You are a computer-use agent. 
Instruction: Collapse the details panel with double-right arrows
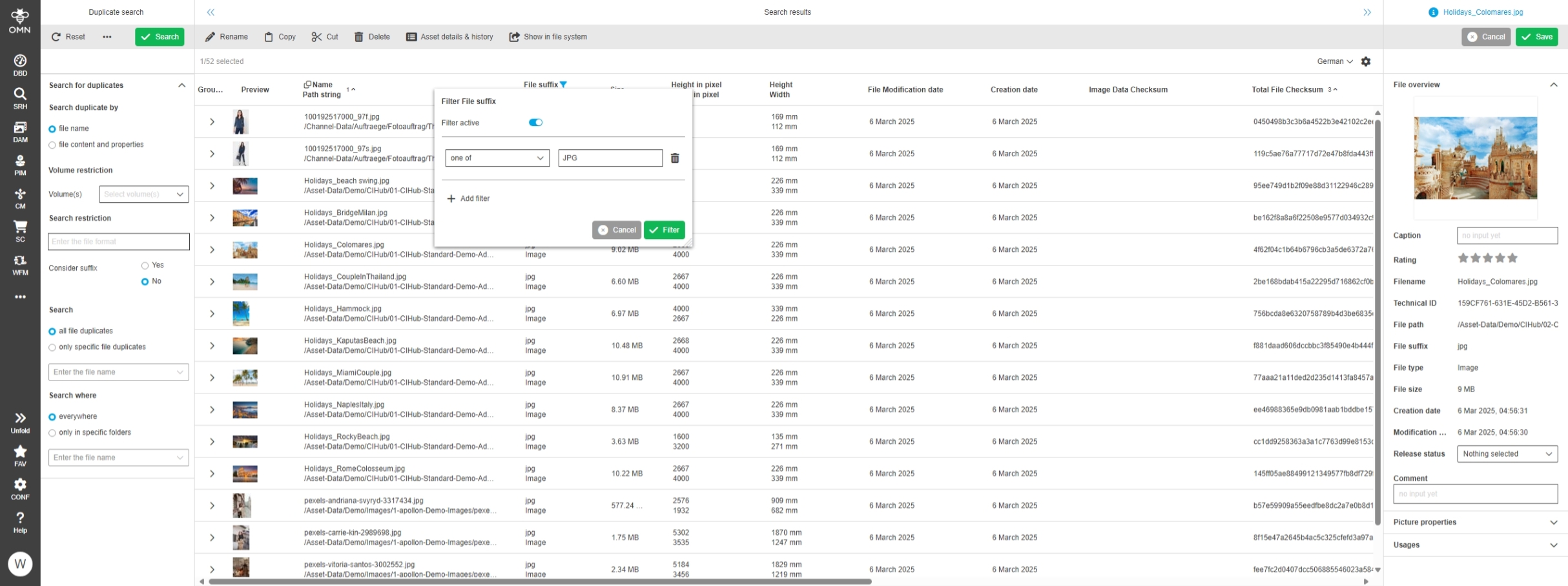tap(1367, 12)
